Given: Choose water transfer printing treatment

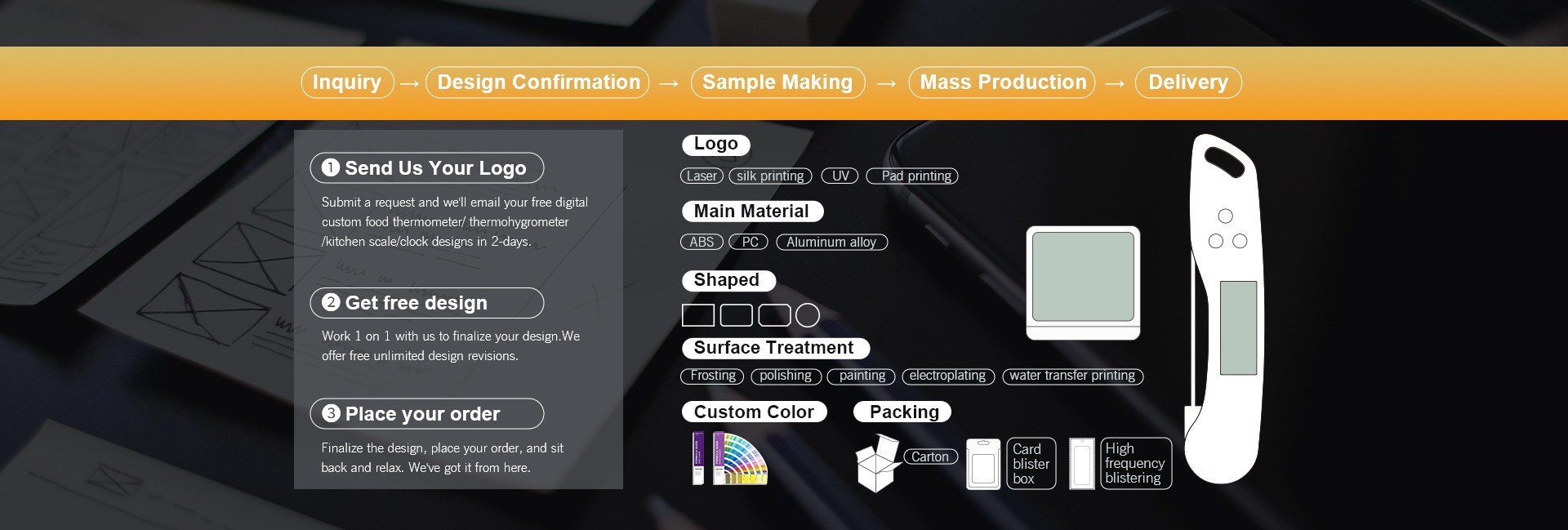Looking at the screenshot, I should pyautogui.click(x=1072, y=376).
